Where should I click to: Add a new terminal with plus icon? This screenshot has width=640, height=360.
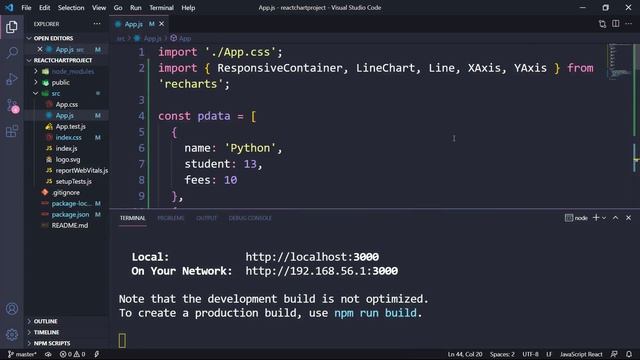pyautogui.click(x=596, y=218)
